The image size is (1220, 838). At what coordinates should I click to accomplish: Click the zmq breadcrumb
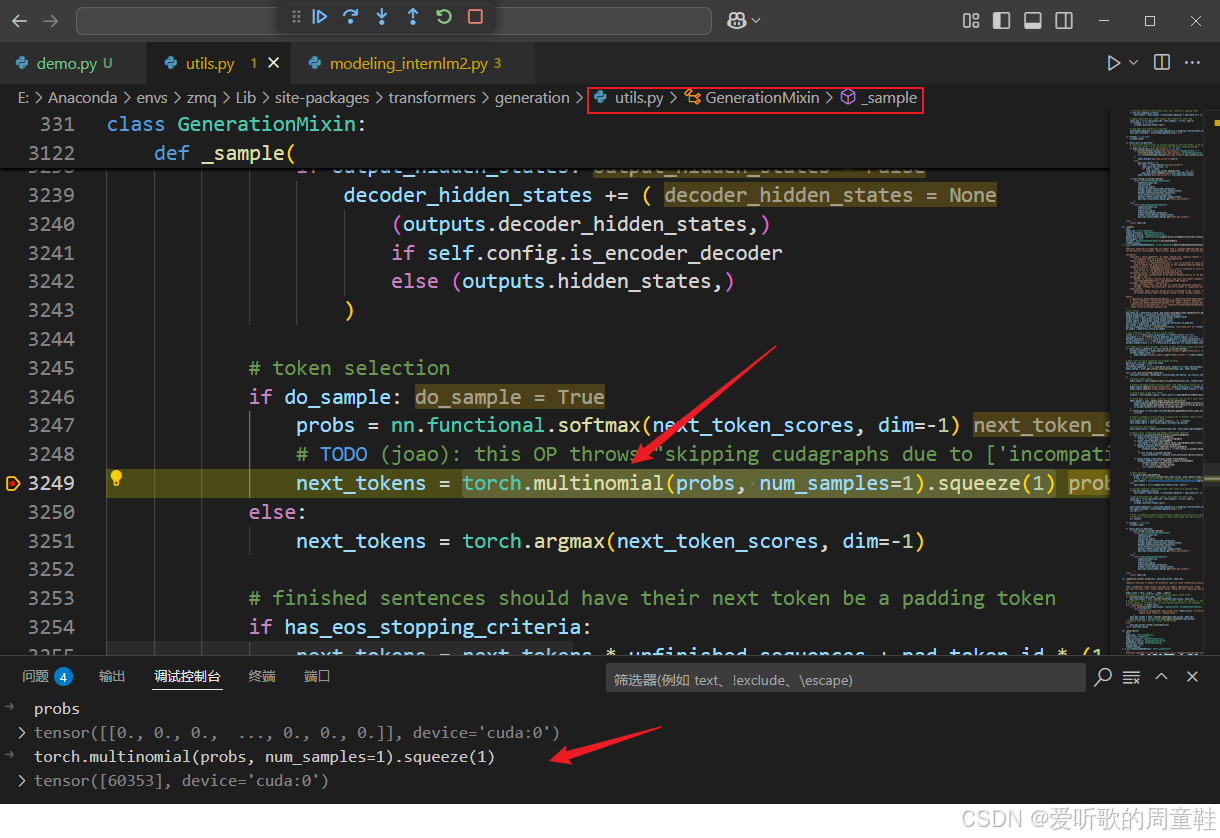[203, 98]
